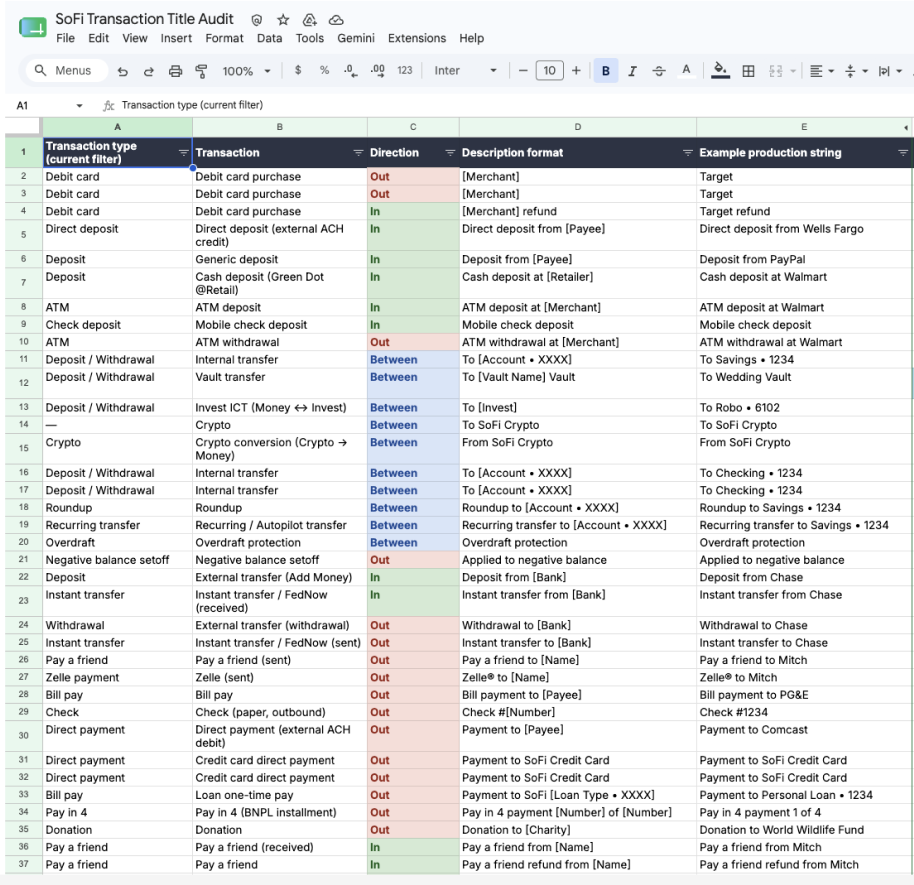The width and height of the screenshot is (914, 885).
Task: Open filter for Description format column
Action: (x=688, y=153)
